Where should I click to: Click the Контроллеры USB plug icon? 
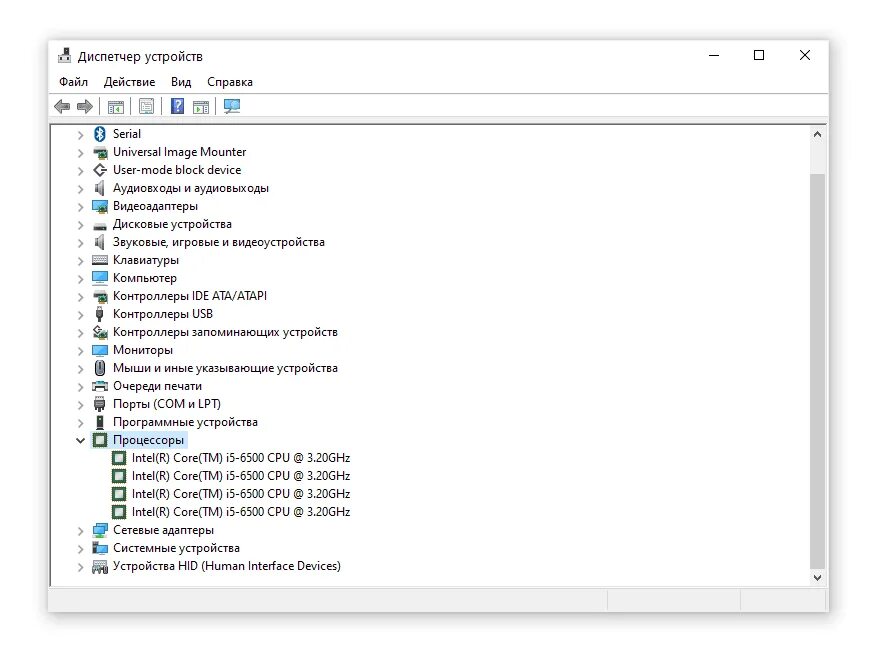(100, 314)
